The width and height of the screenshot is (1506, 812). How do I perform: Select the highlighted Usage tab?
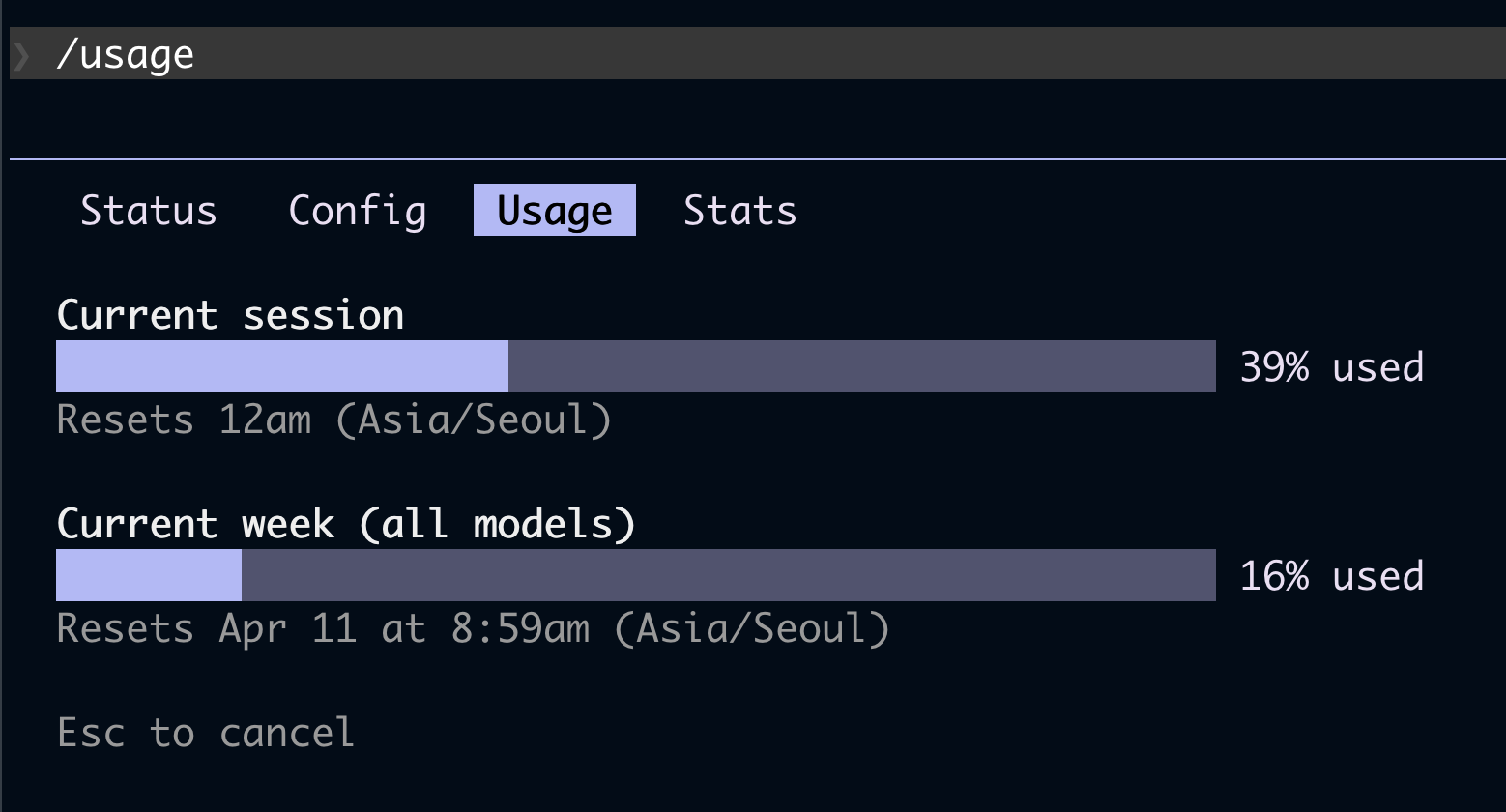[x=555, y=210]
